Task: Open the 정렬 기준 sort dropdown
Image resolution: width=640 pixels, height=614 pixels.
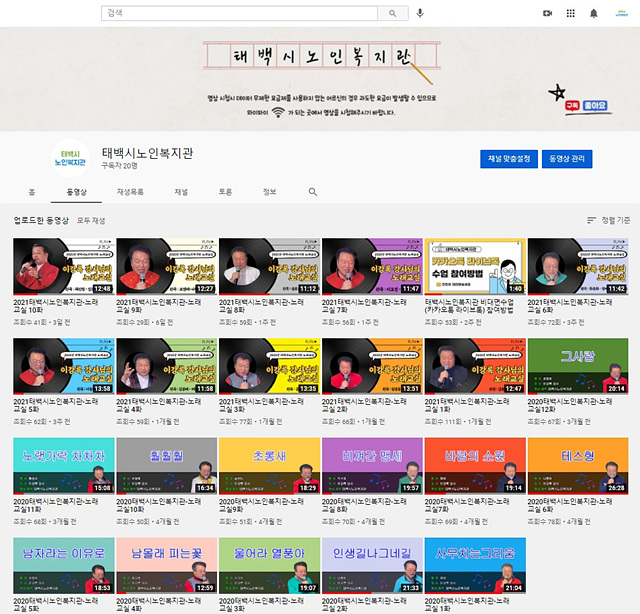Action: (608, 220)
